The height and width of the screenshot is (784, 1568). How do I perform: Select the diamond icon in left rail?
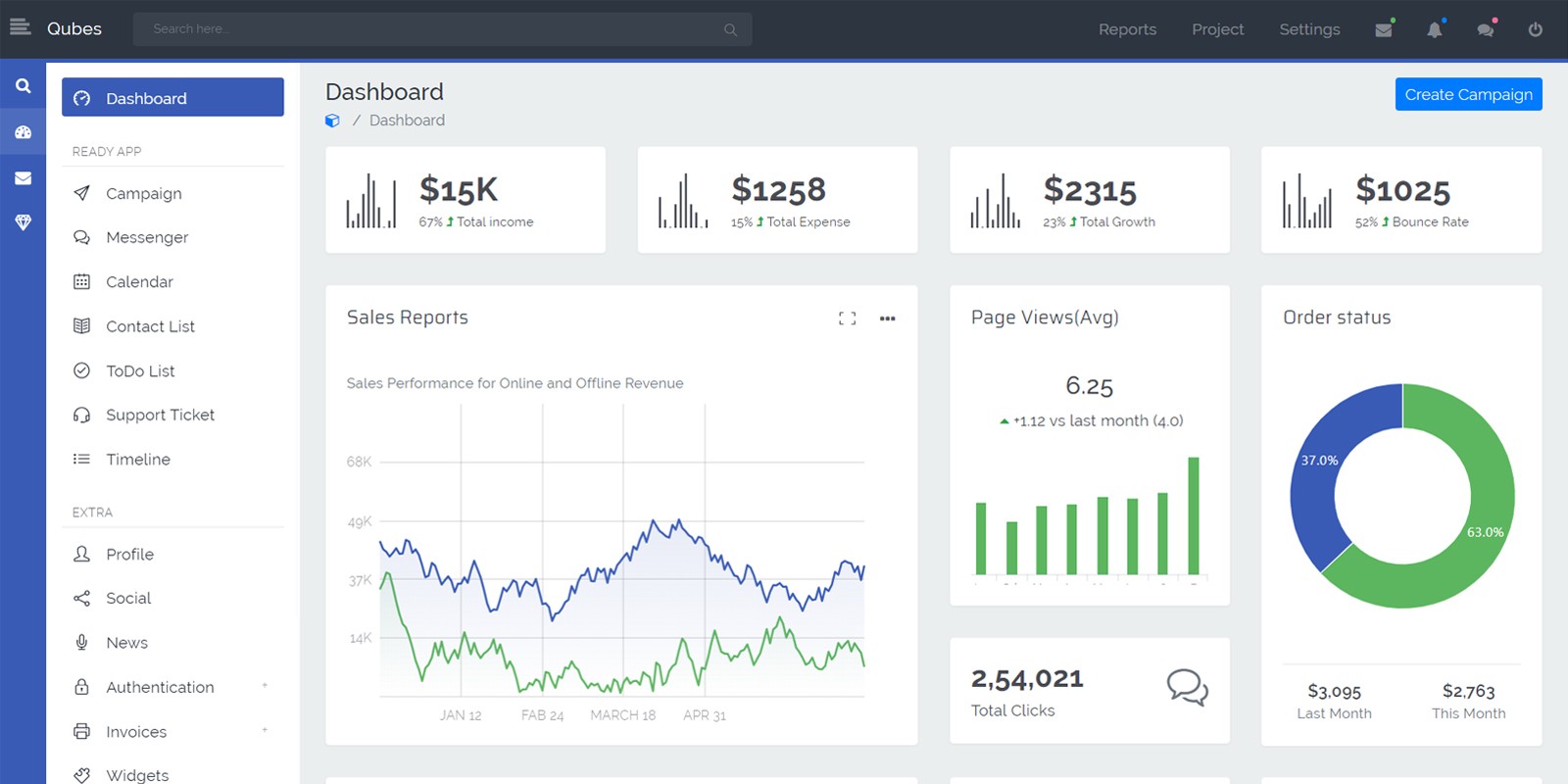23,222
